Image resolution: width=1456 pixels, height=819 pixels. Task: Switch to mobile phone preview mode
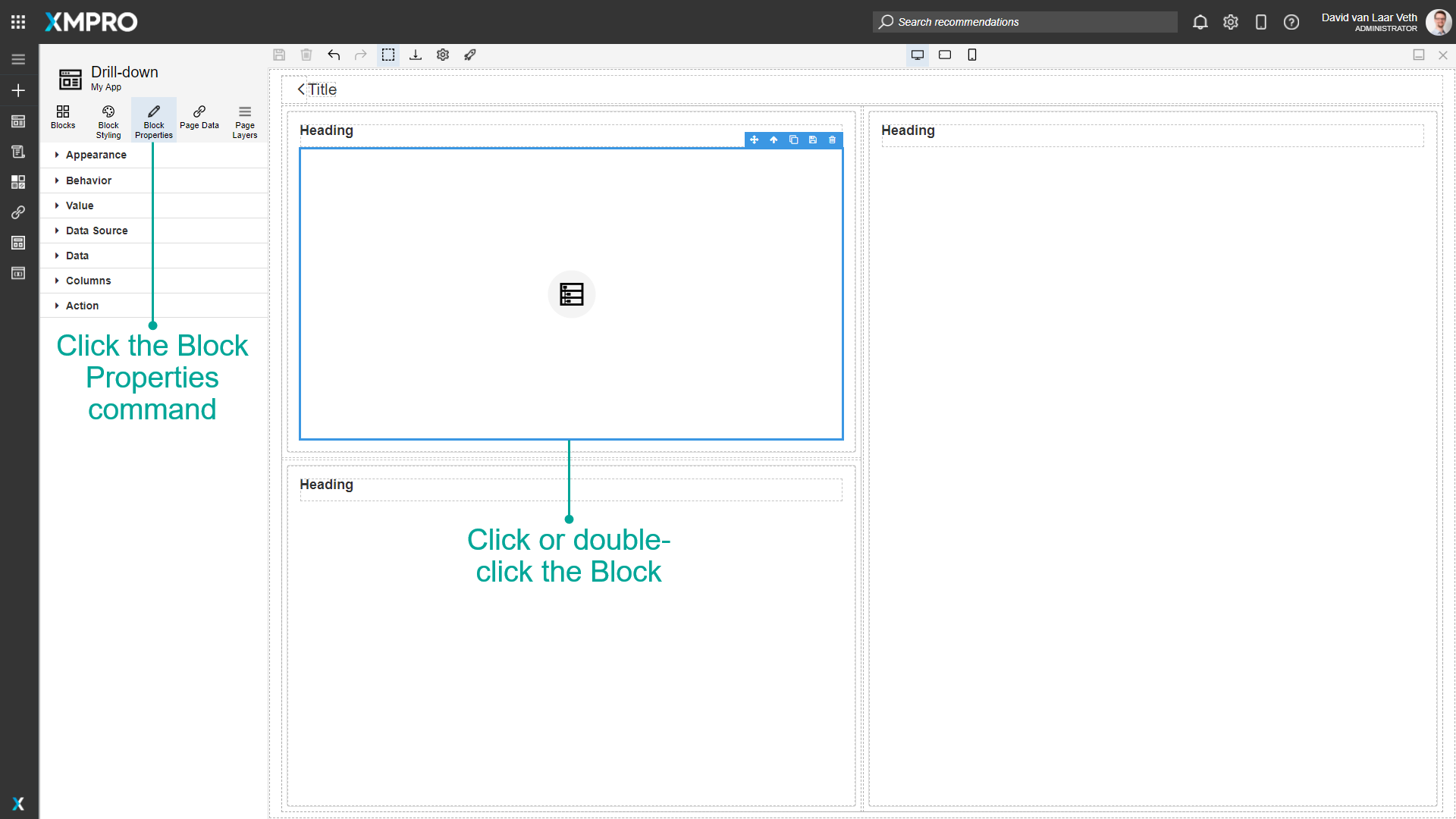click(972, 55)
